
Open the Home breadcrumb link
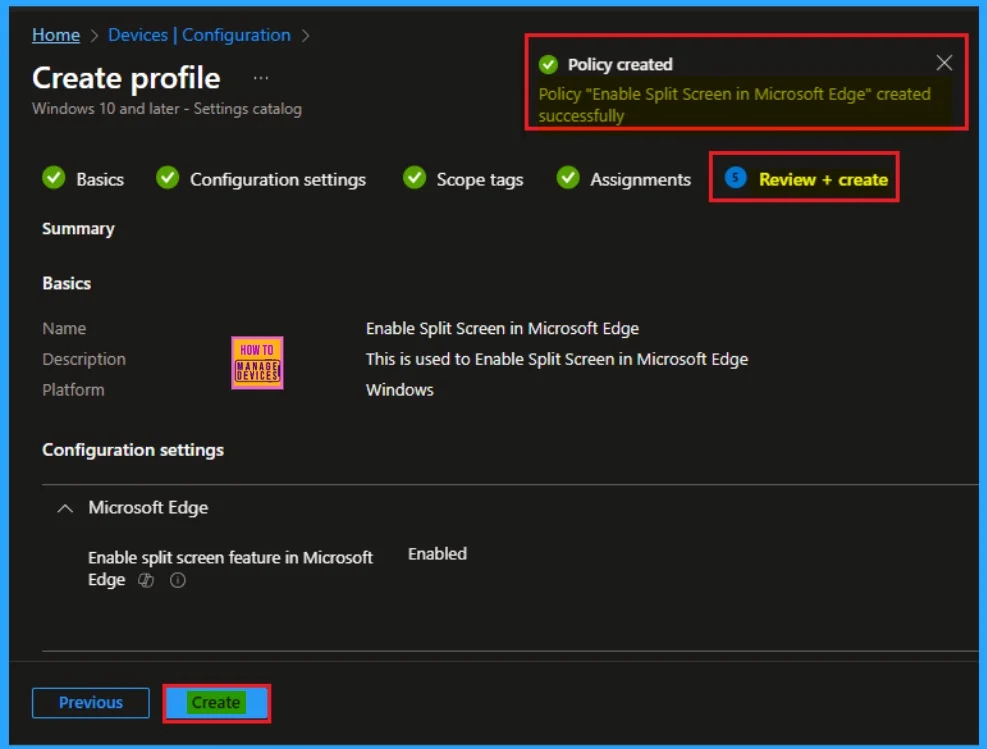56,35
